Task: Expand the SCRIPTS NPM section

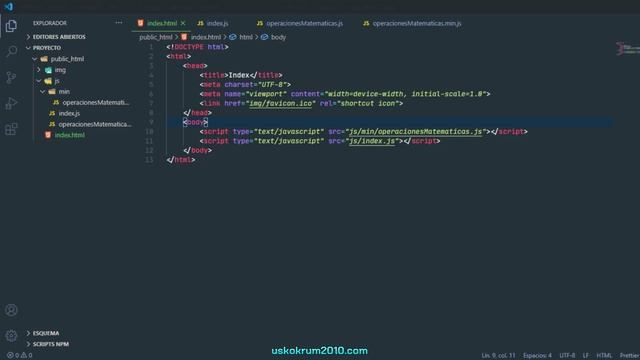Action: (51, 344)
